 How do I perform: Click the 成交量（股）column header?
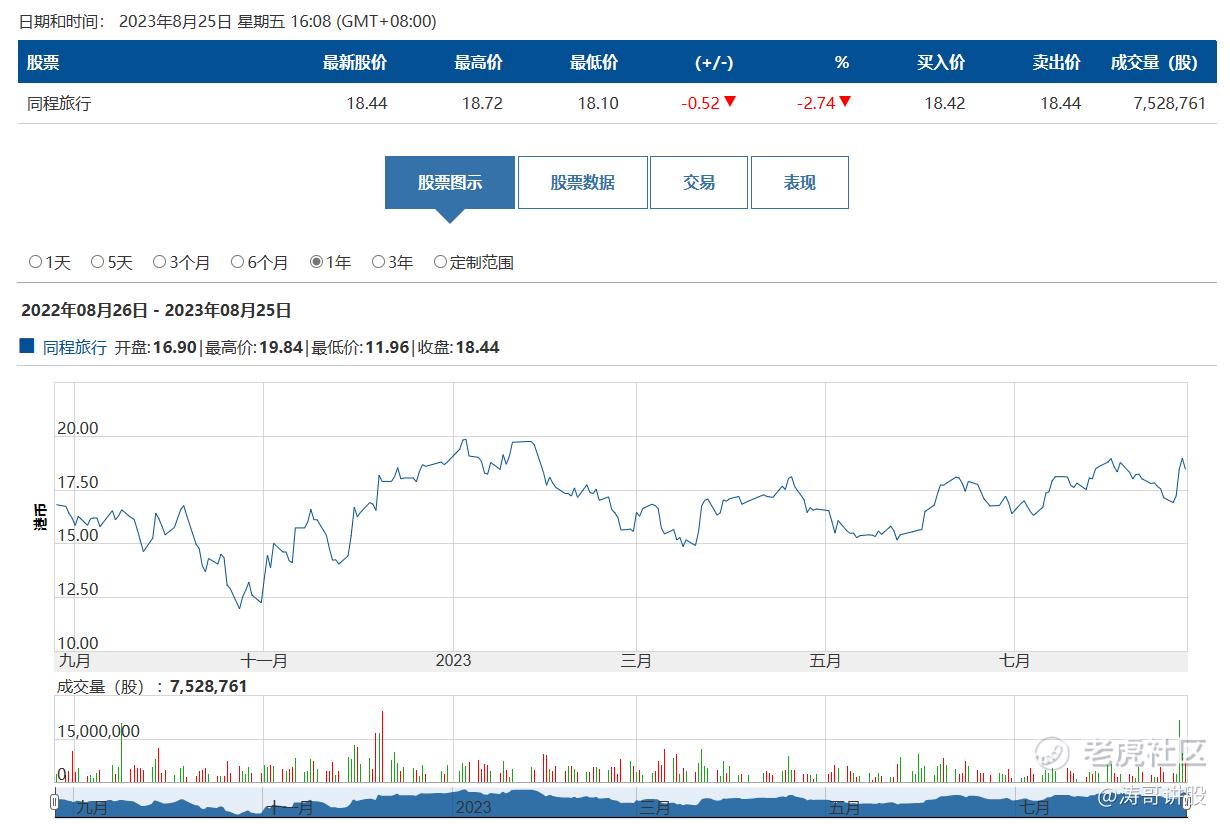pos(1153,62)
